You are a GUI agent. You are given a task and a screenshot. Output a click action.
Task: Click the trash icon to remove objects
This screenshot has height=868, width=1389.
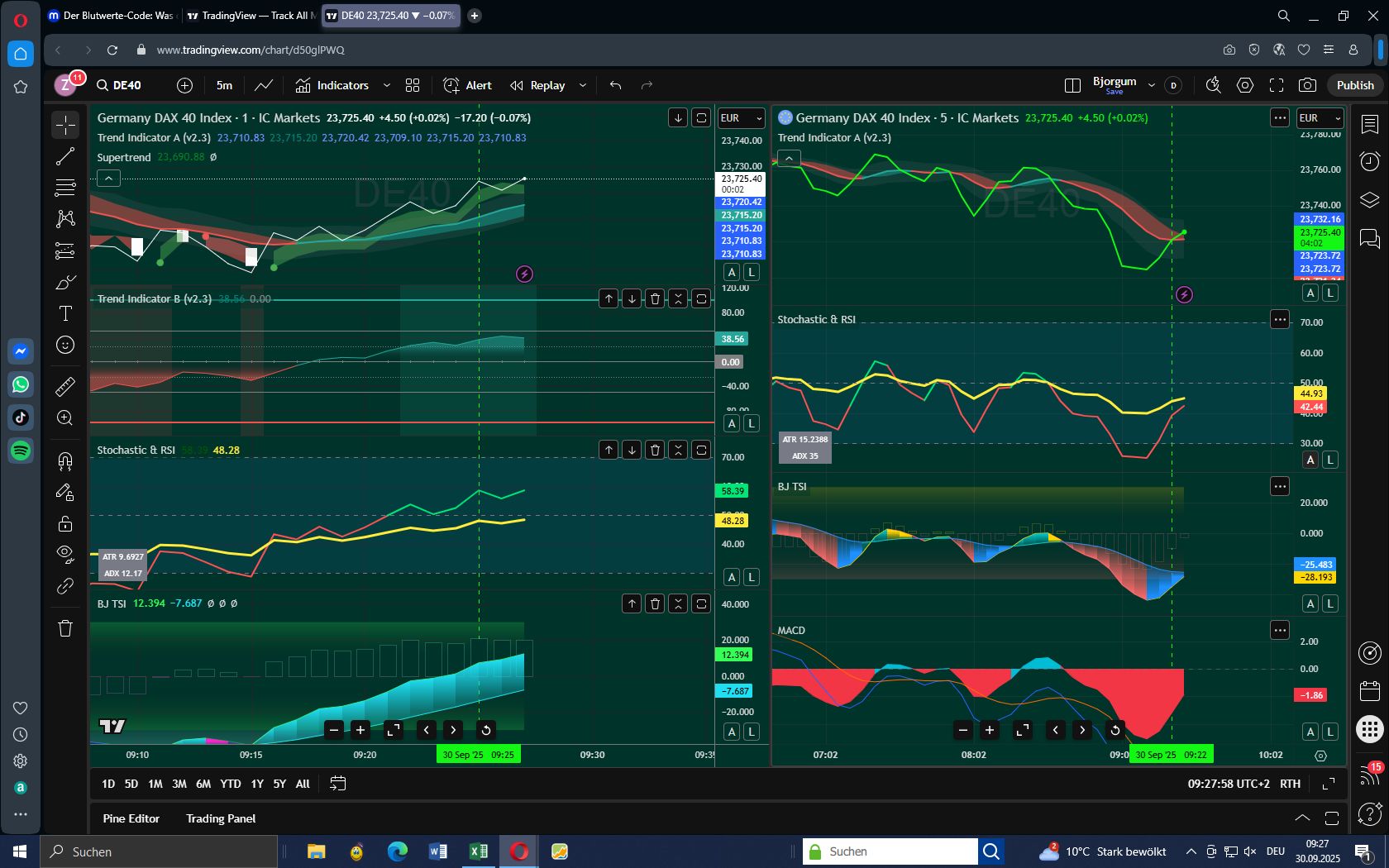pyautogui.click(x=65, y=628)
